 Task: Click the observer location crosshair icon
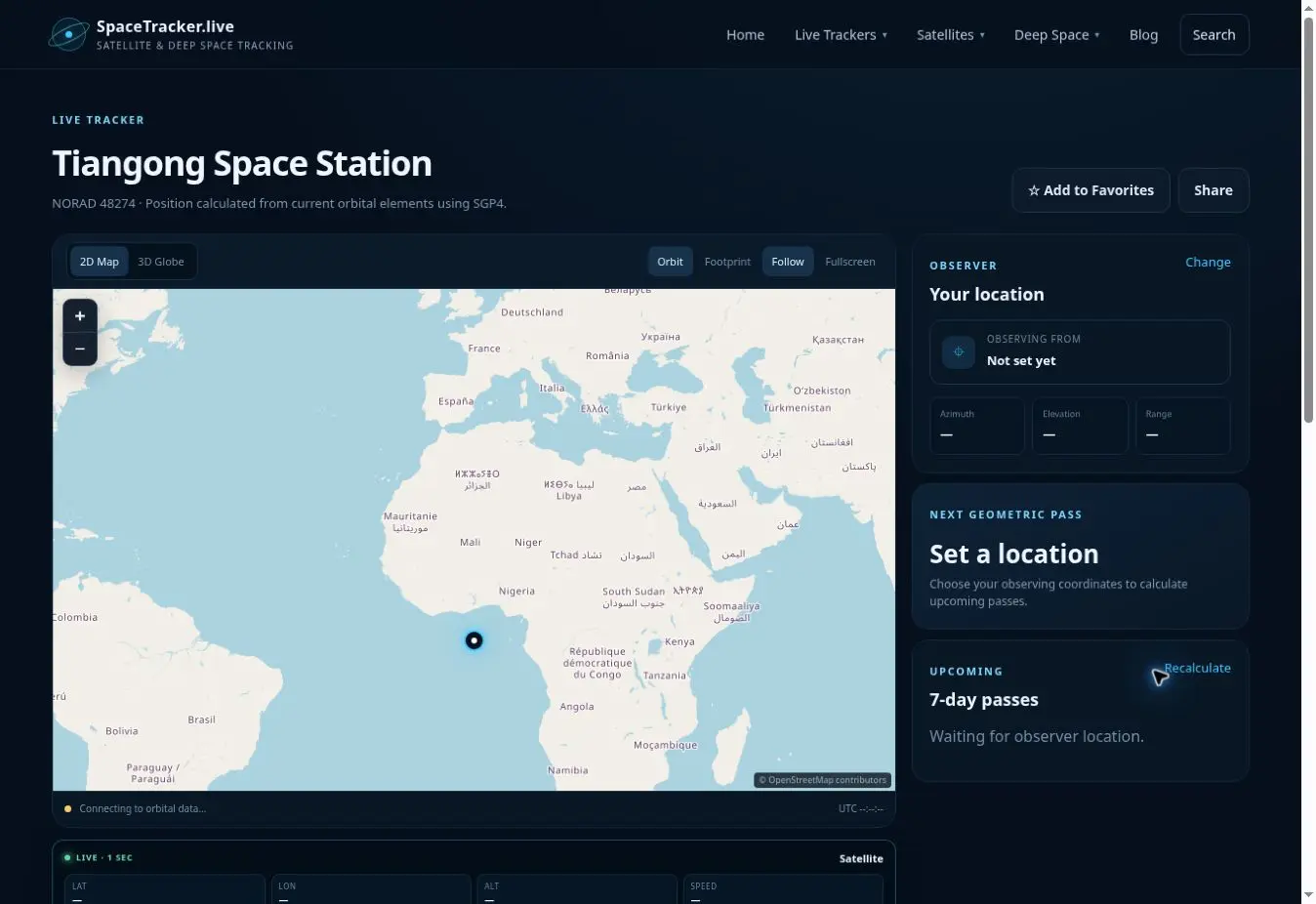click(959, 352)
